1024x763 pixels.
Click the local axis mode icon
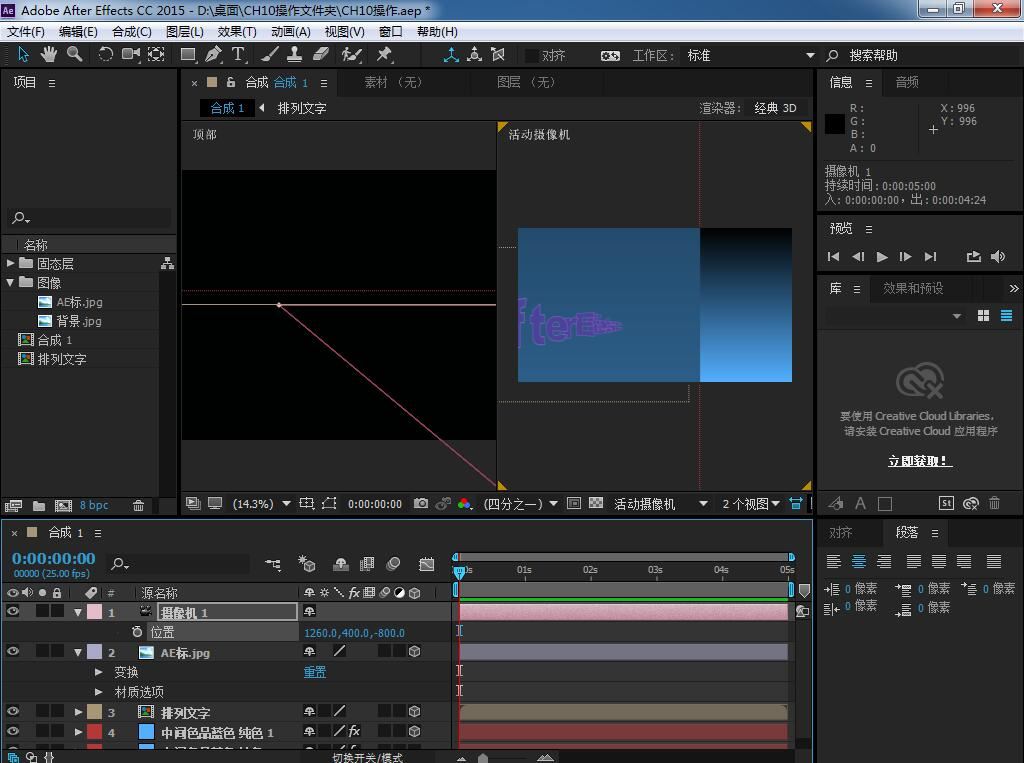point(451,55)
